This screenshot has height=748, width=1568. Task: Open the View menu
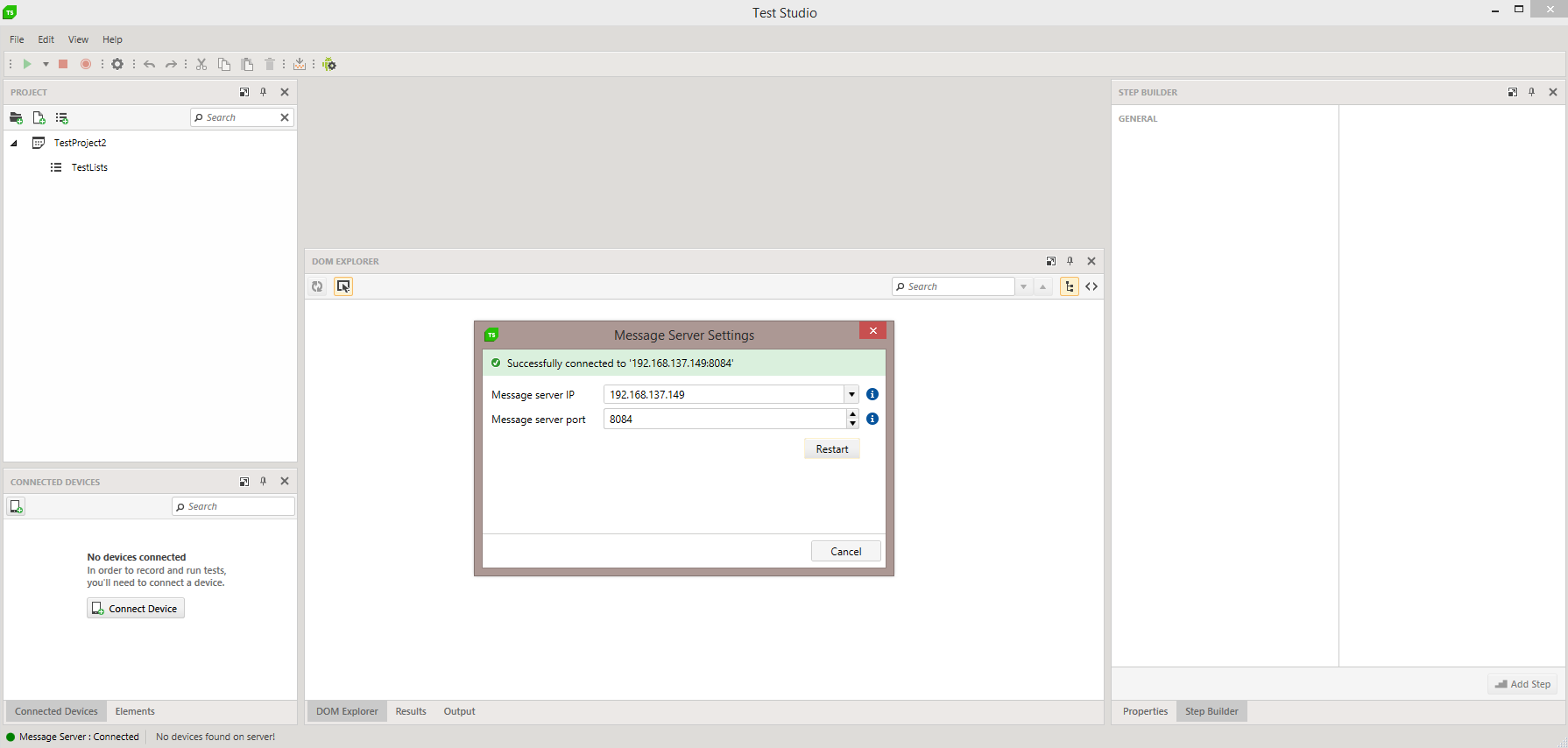(78, 39)
